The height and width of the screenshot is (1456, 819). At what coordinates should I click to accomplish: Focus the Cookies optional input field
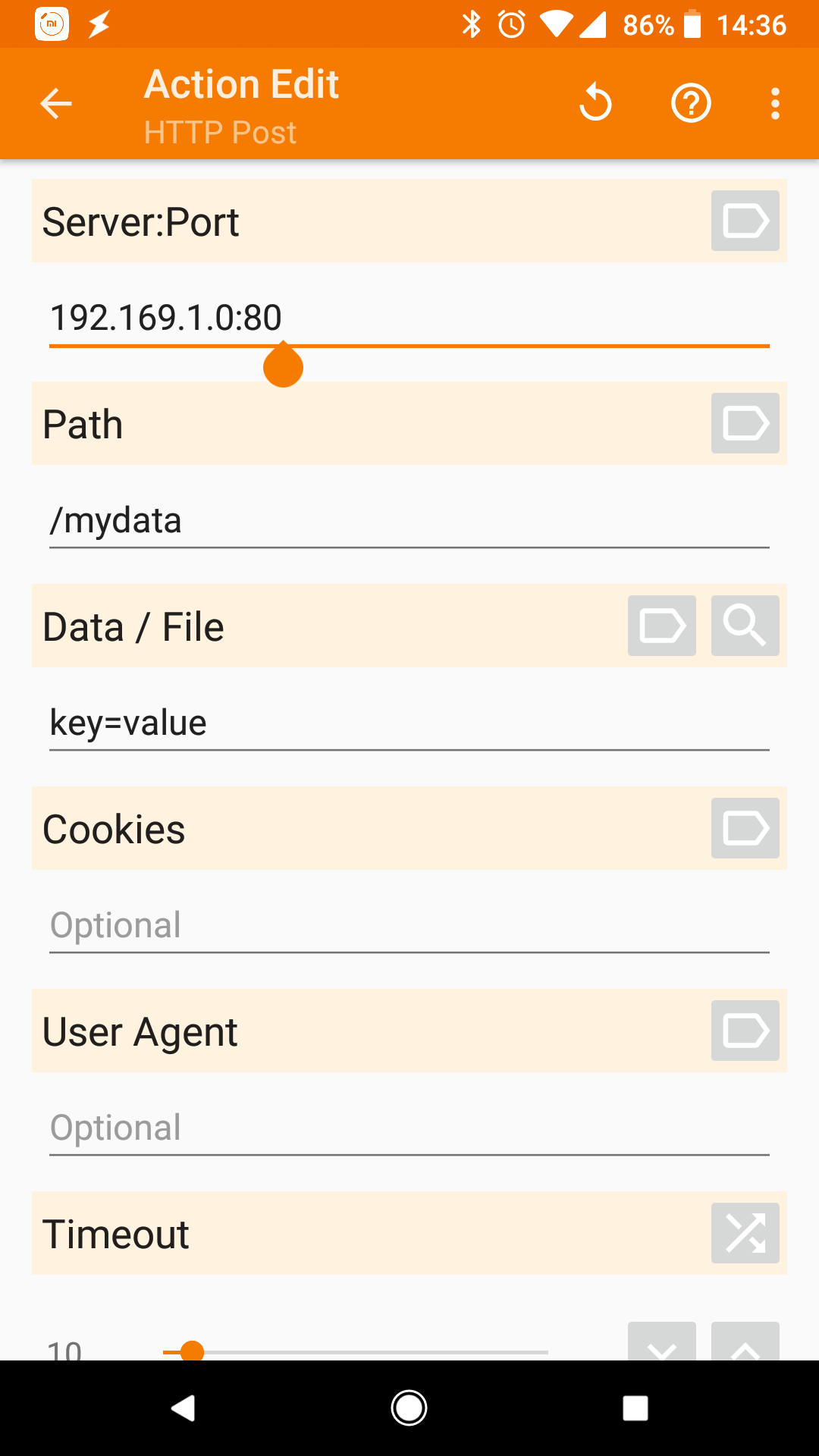409,925
